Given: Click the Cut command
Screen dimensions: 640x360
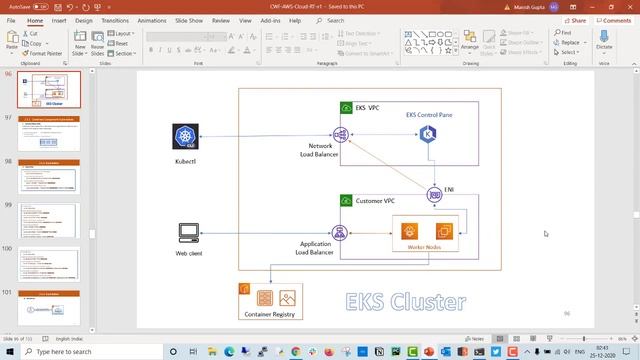Looking at the screenshot, I should click(30, 33).
